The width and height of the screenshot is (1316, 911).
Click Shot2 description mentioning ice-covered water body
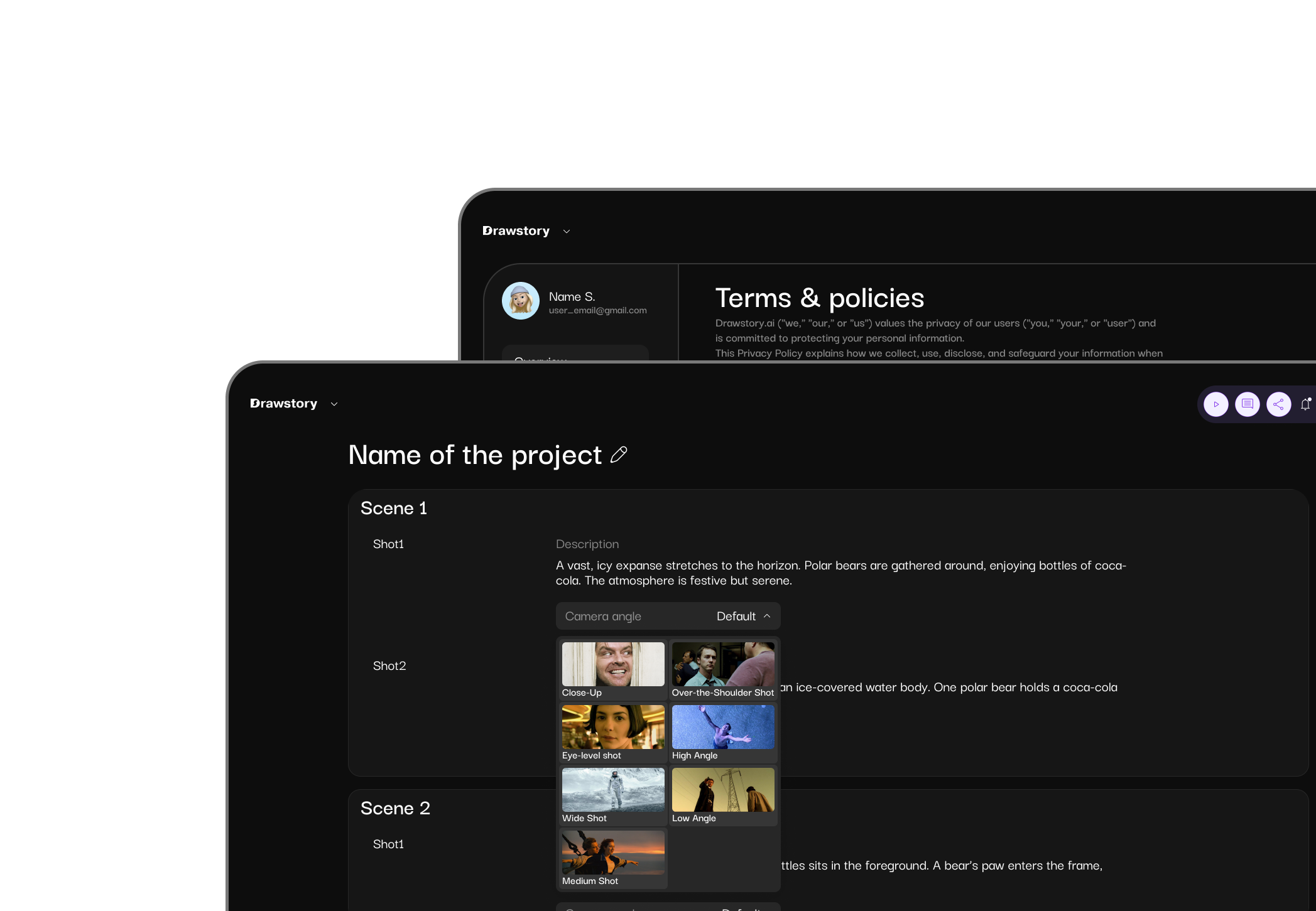click(949, 687)
